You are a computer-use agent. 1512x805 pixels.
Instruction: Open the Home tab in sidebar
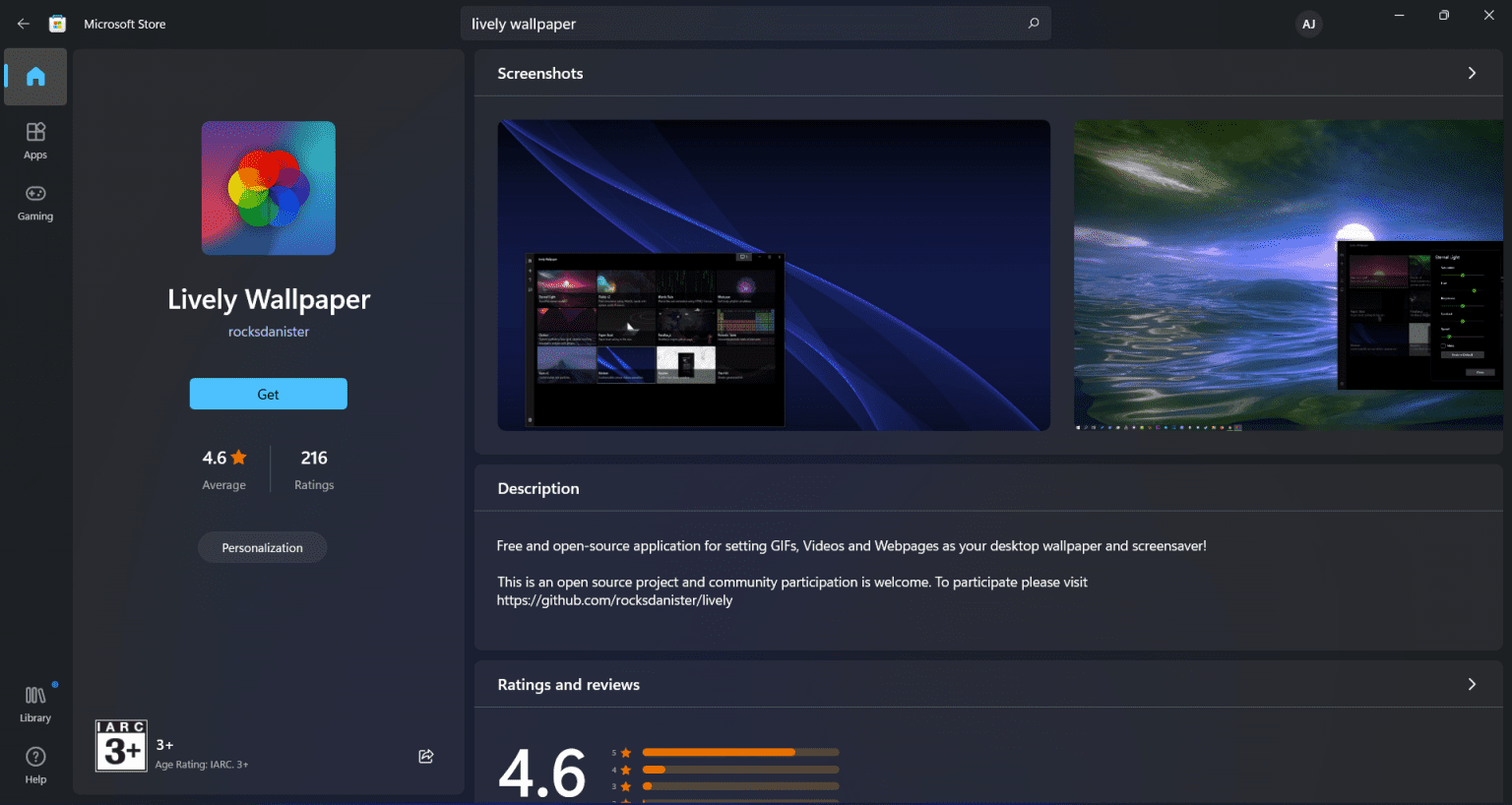pyautogui.click(x=35, y=77)
